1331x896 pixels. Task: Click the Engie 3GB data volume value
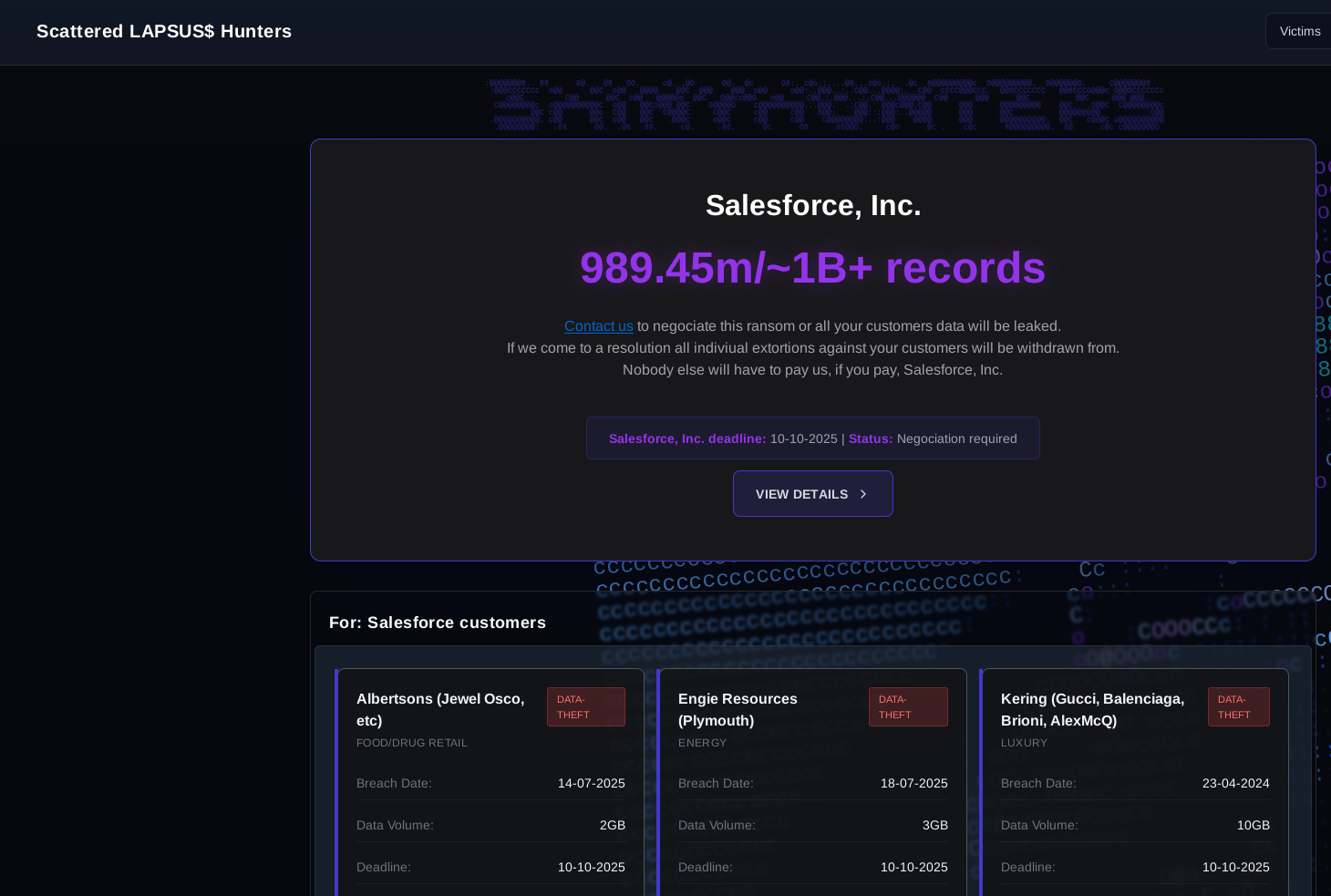coord(934,826)
